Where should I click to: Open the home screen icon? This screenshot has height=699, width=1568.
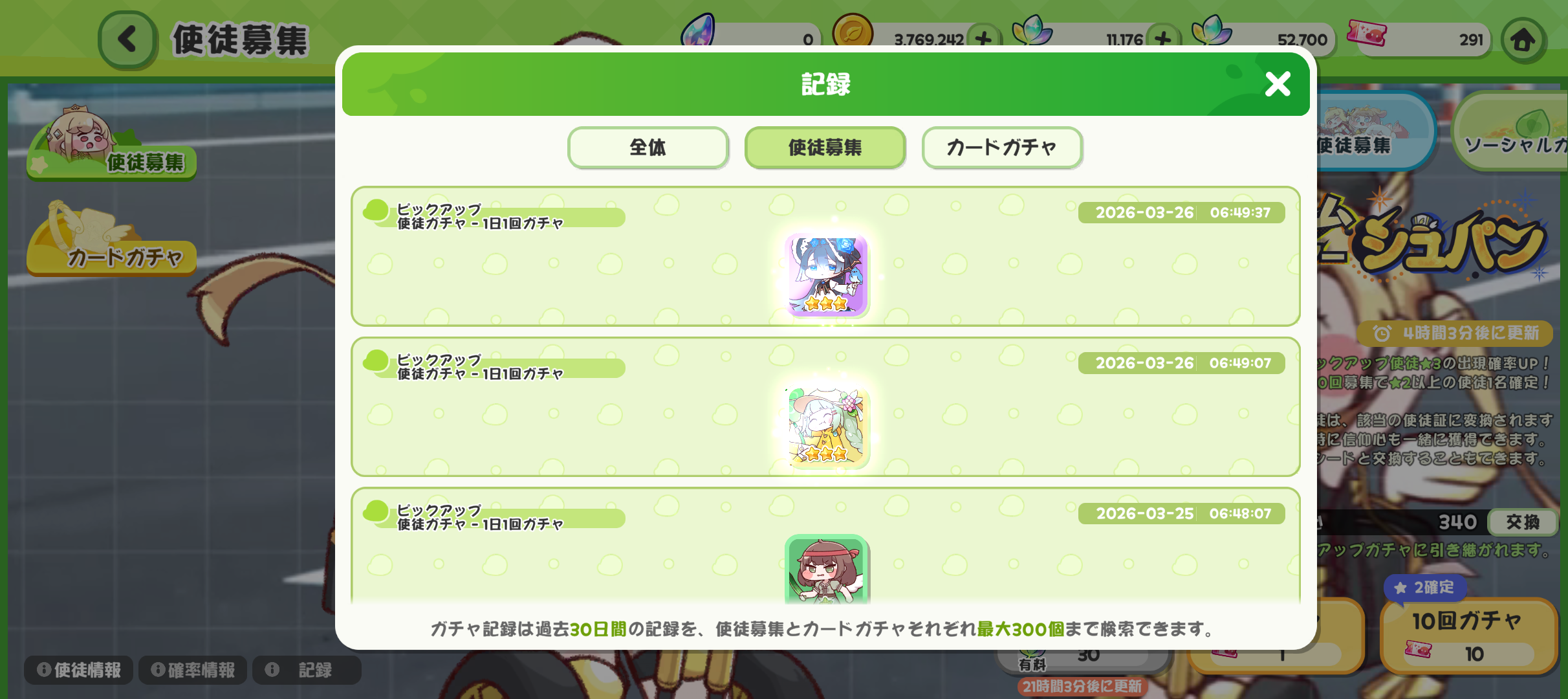[1523, 40]
